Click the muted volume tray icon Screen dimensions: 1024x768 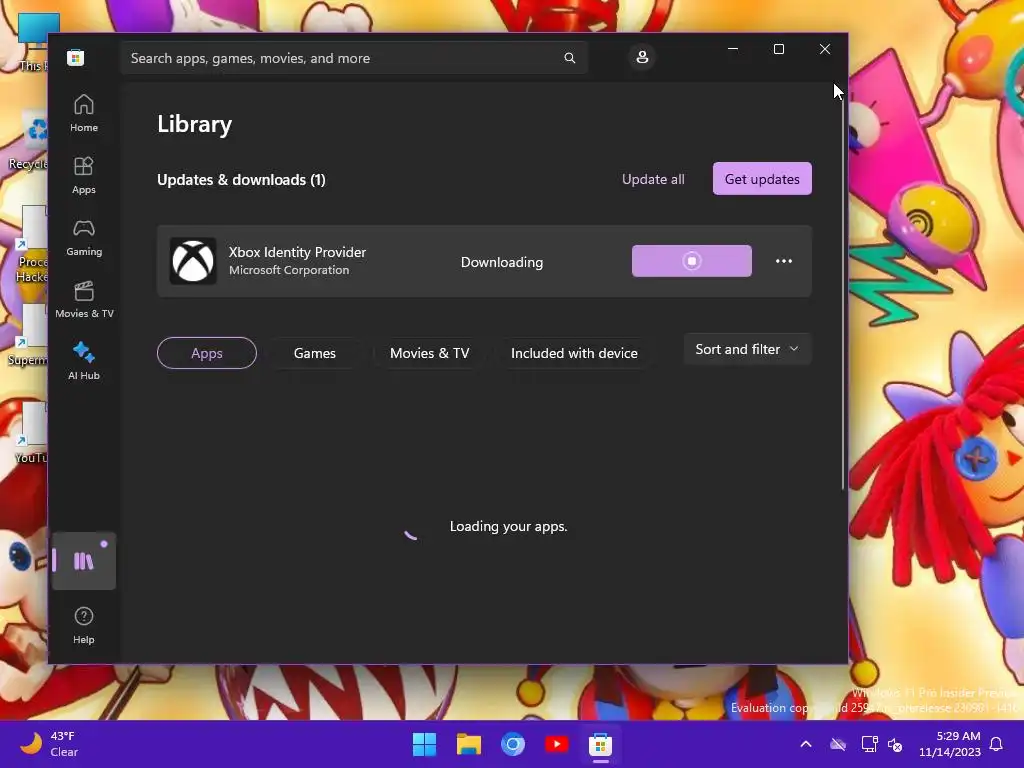(x=895, y=744)
